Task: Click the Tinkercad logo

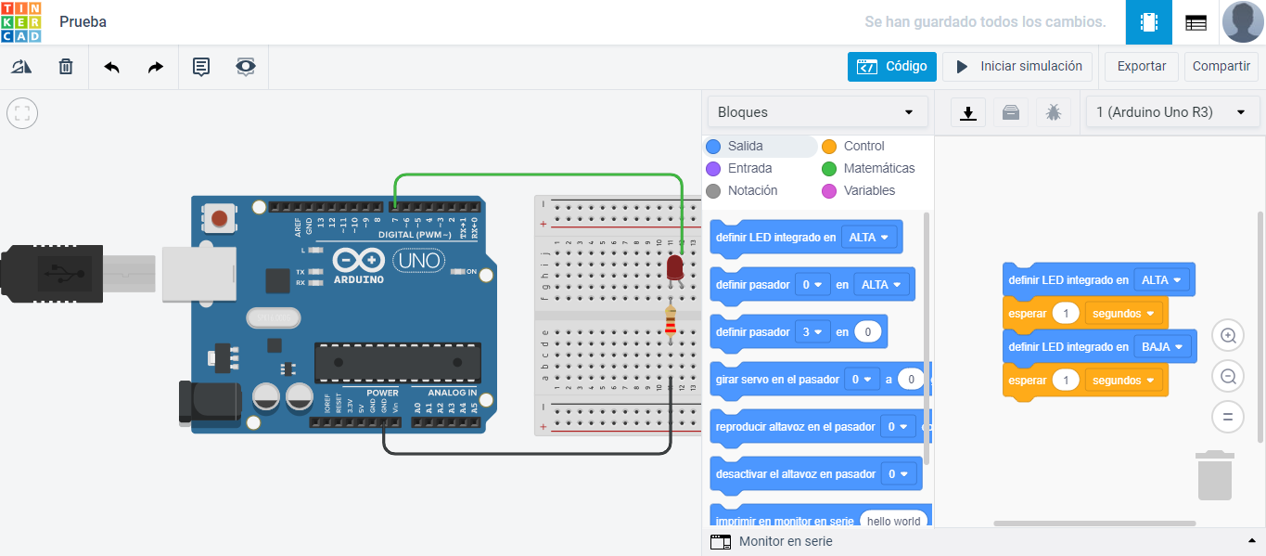Action: click(x=21, y=22)
